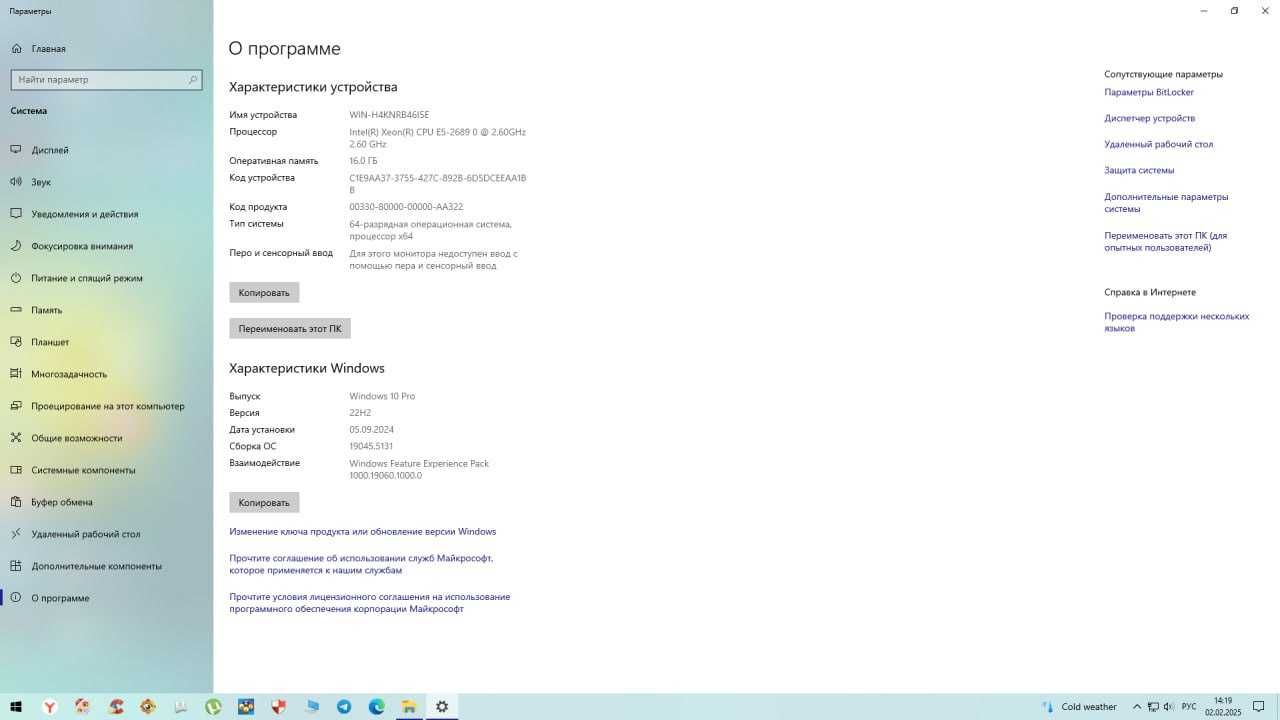Viewport: 1280px width, 720px height.
Task: Open Telegram from the taskbar
Action: click(x=344, y=707)
